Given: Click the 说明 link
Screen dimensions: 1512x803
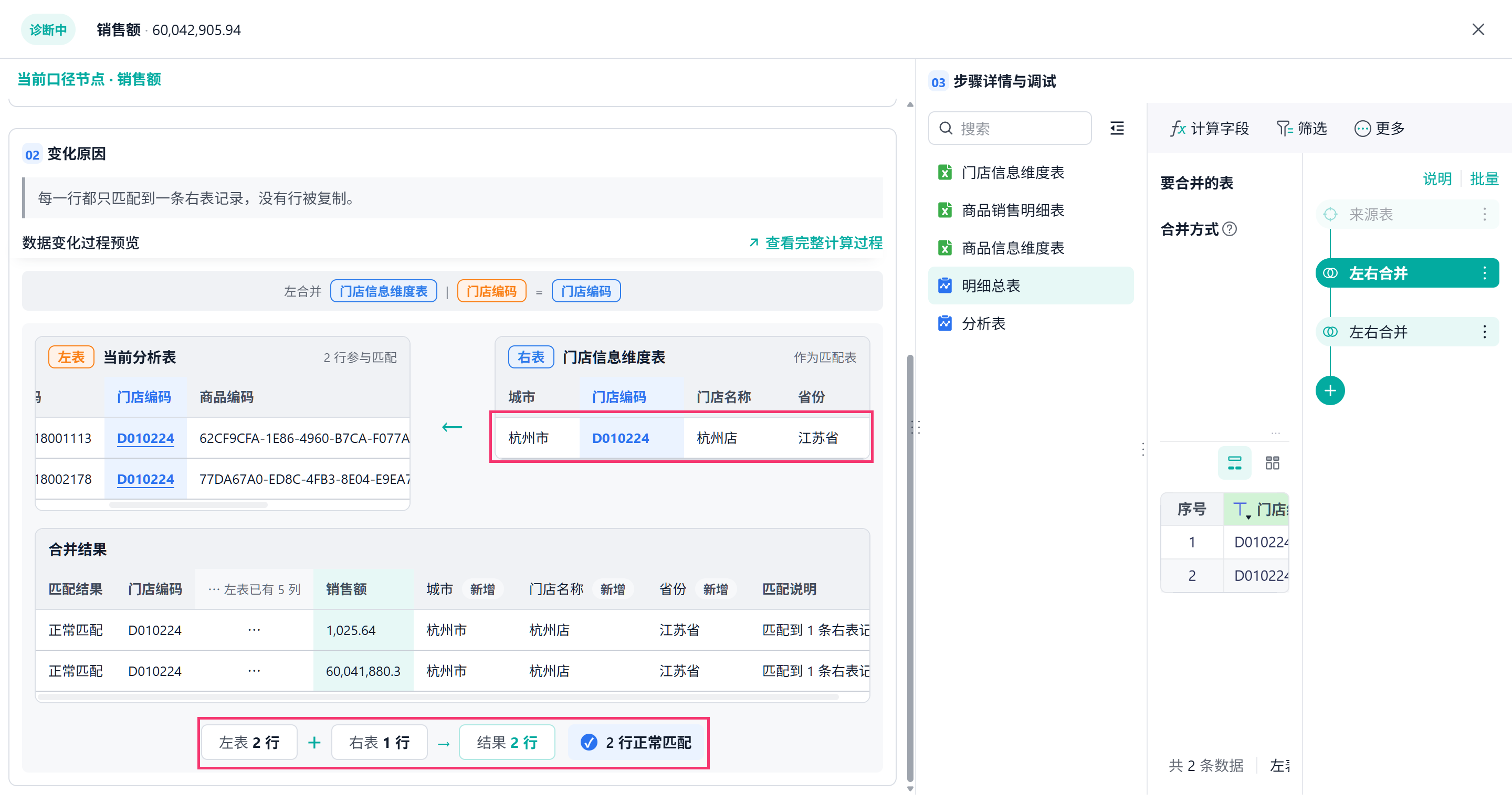Looking at the screenshot, I should pos(1437,179).
